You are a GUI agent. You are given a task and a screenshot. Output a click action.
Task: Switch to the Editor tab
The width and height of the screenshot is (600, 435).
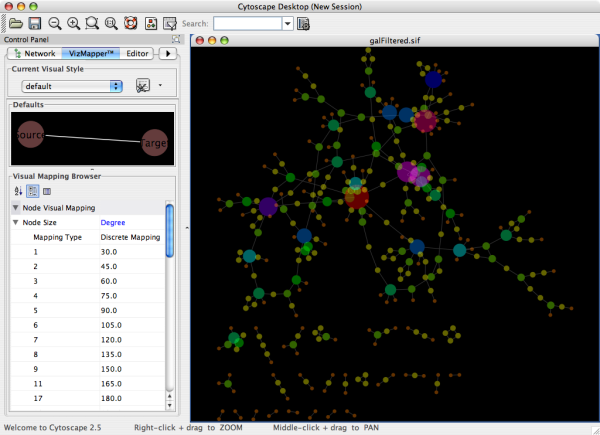pyautogui.click(x=137, y=53)
